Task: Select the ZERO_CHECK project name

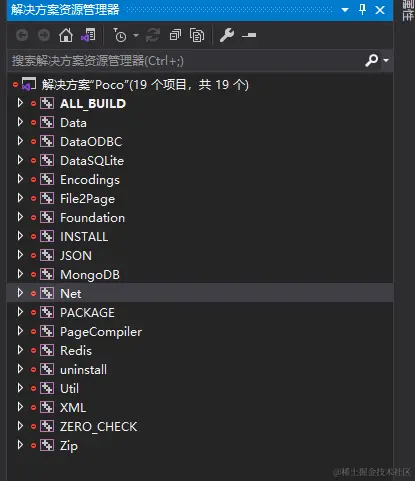Action: click(99, 427)
